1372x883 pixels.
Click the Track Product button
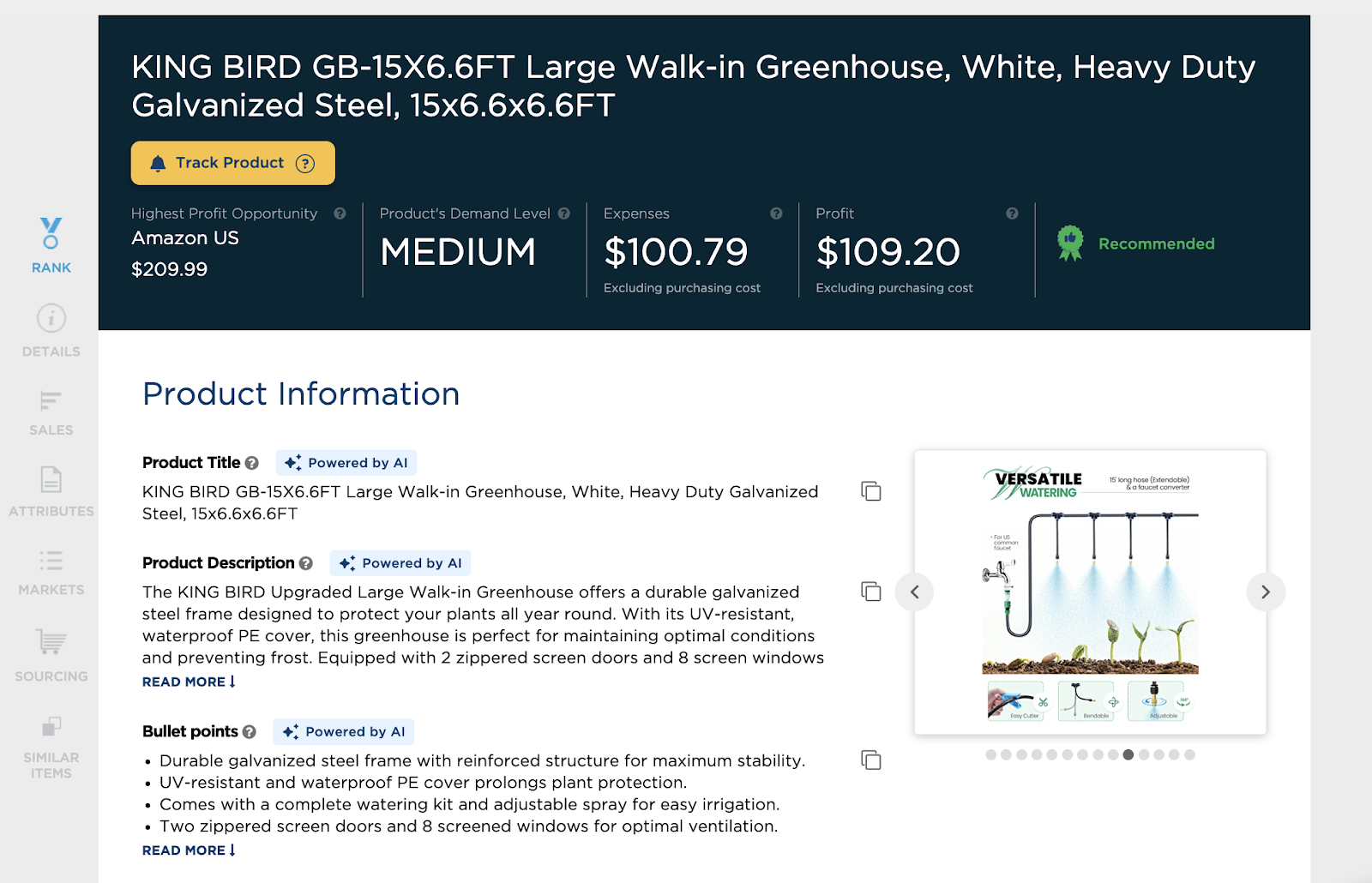point(232,163)
